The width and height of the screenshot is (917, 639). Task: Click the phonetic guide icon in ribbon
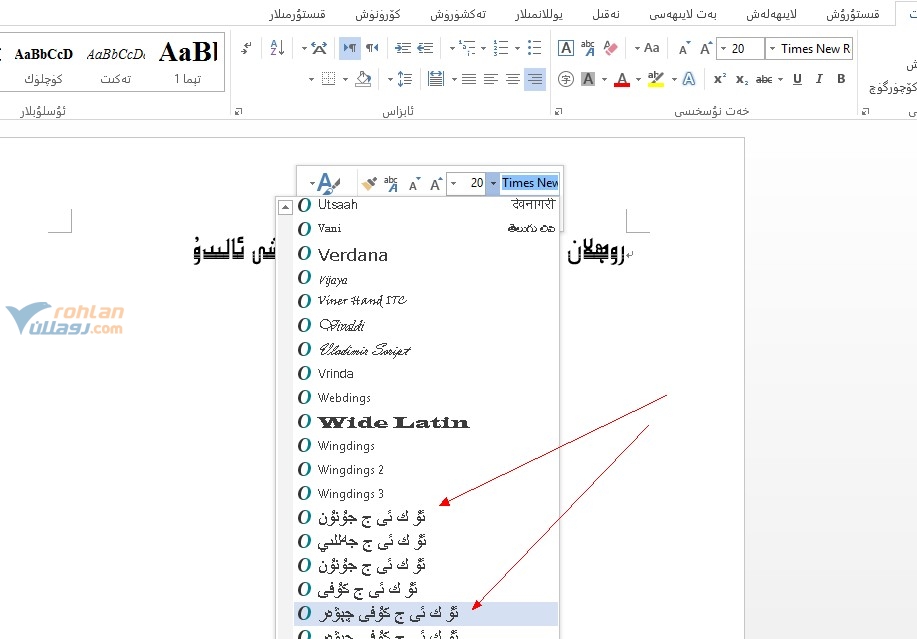point(588,48)
